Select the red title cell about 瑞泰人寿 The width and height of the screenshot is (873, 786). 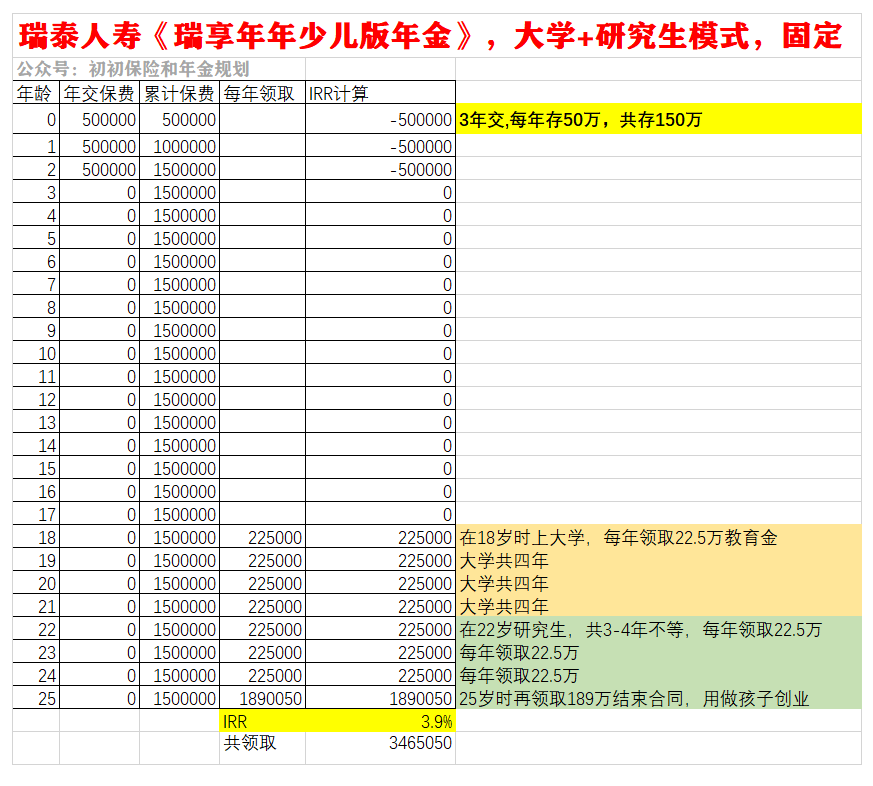pyautogui.click(x=437, y=36)
